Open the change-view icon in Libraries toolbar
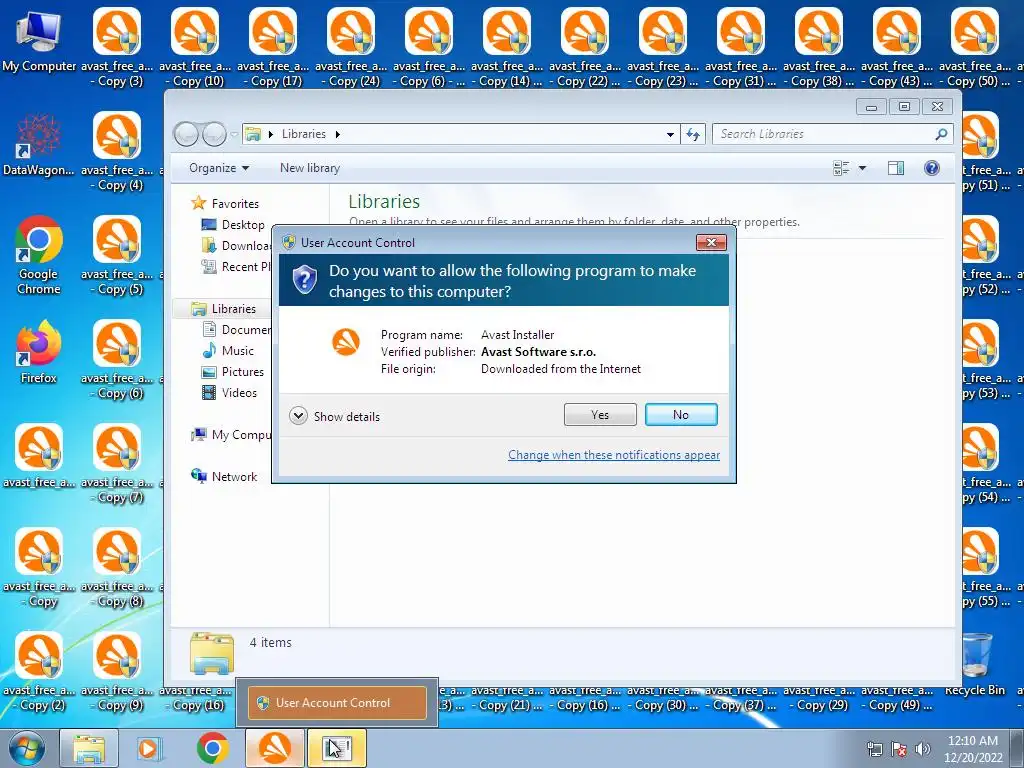The image size is (1024, 768). 841,168
